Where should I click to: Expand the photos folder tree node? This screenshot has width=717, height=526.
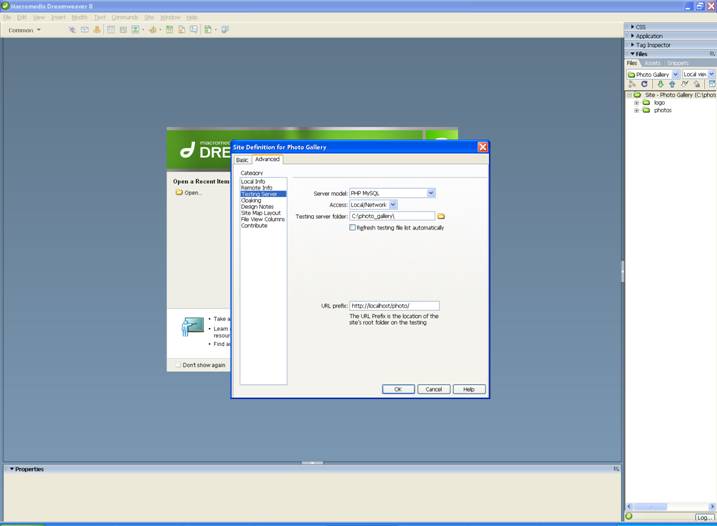point(637,110)
